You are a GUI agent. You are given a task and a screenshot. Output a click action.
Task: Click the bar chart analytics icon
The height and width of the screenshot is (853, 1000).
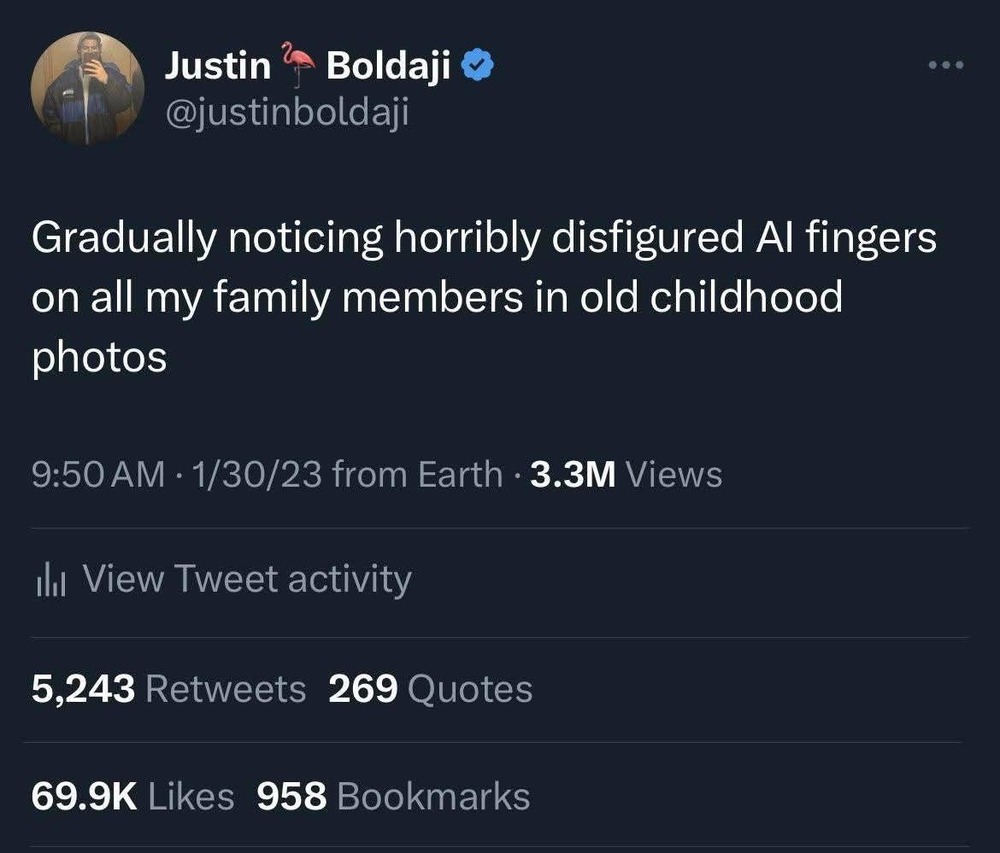point(50,580)
